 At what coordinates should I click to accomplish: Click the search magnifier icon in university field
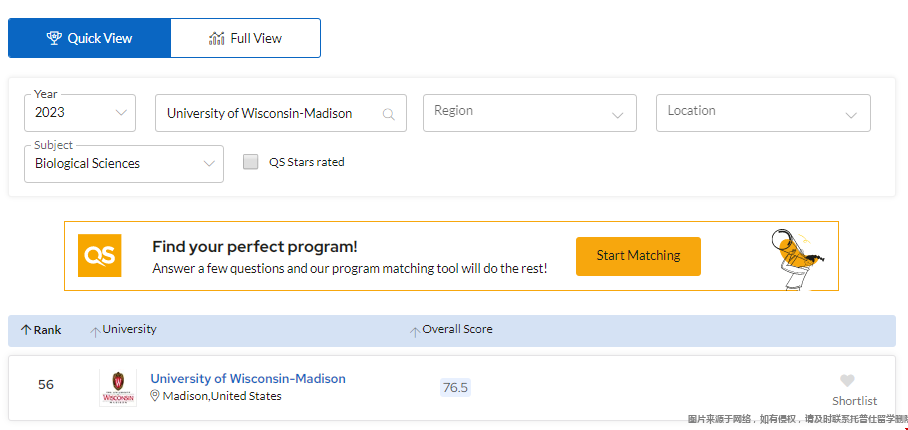point(389,114)
